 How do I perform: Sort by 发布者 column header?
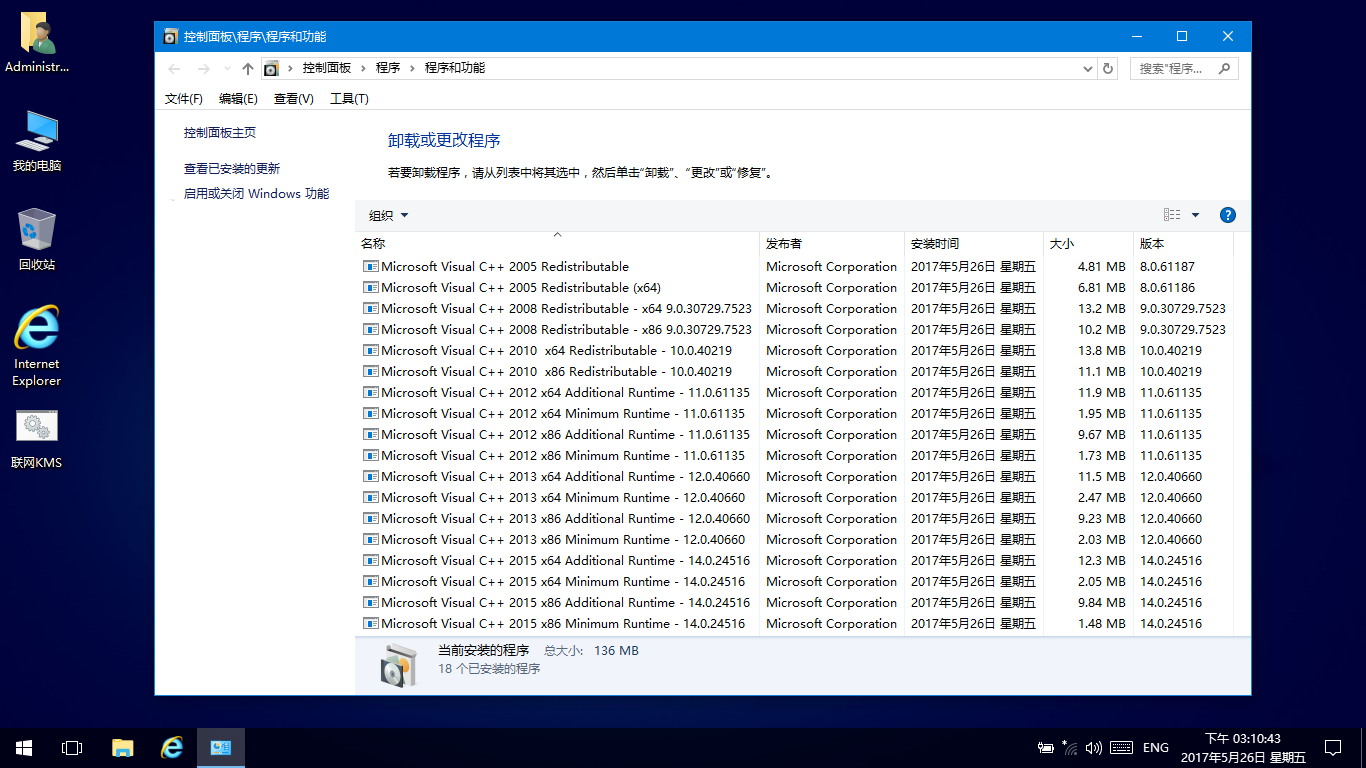[832, 244]
